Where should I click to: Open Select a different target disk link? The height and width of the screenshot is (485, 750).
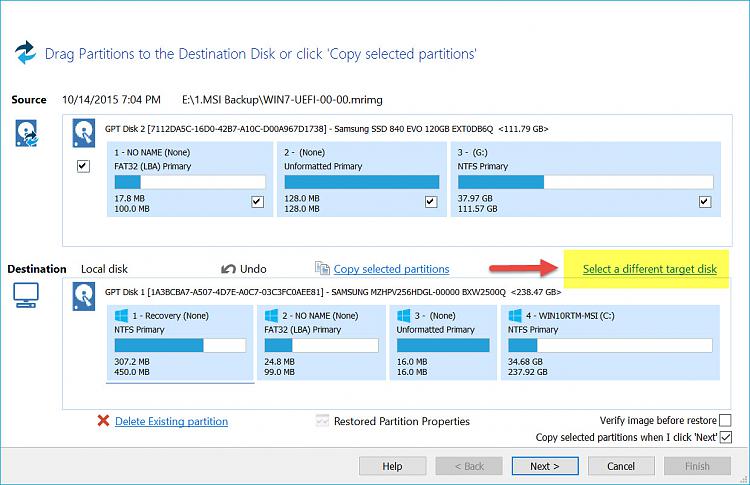click(x=649, y=269)
